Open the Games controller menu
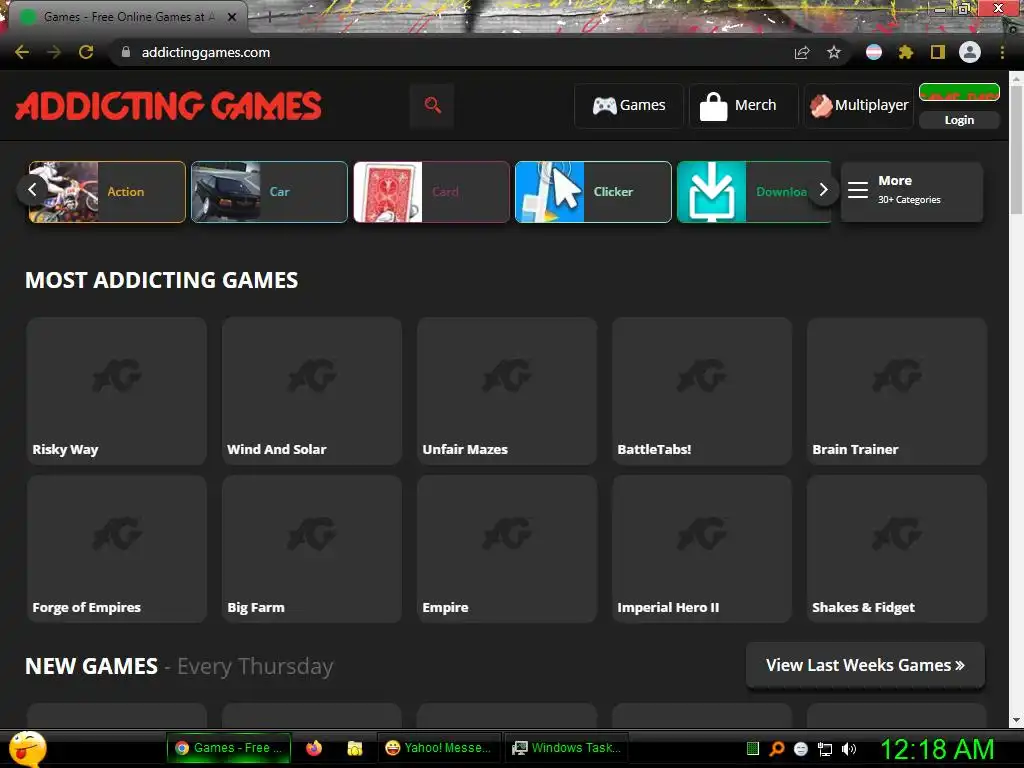The image size is (1024, 768). pos(629,105)
